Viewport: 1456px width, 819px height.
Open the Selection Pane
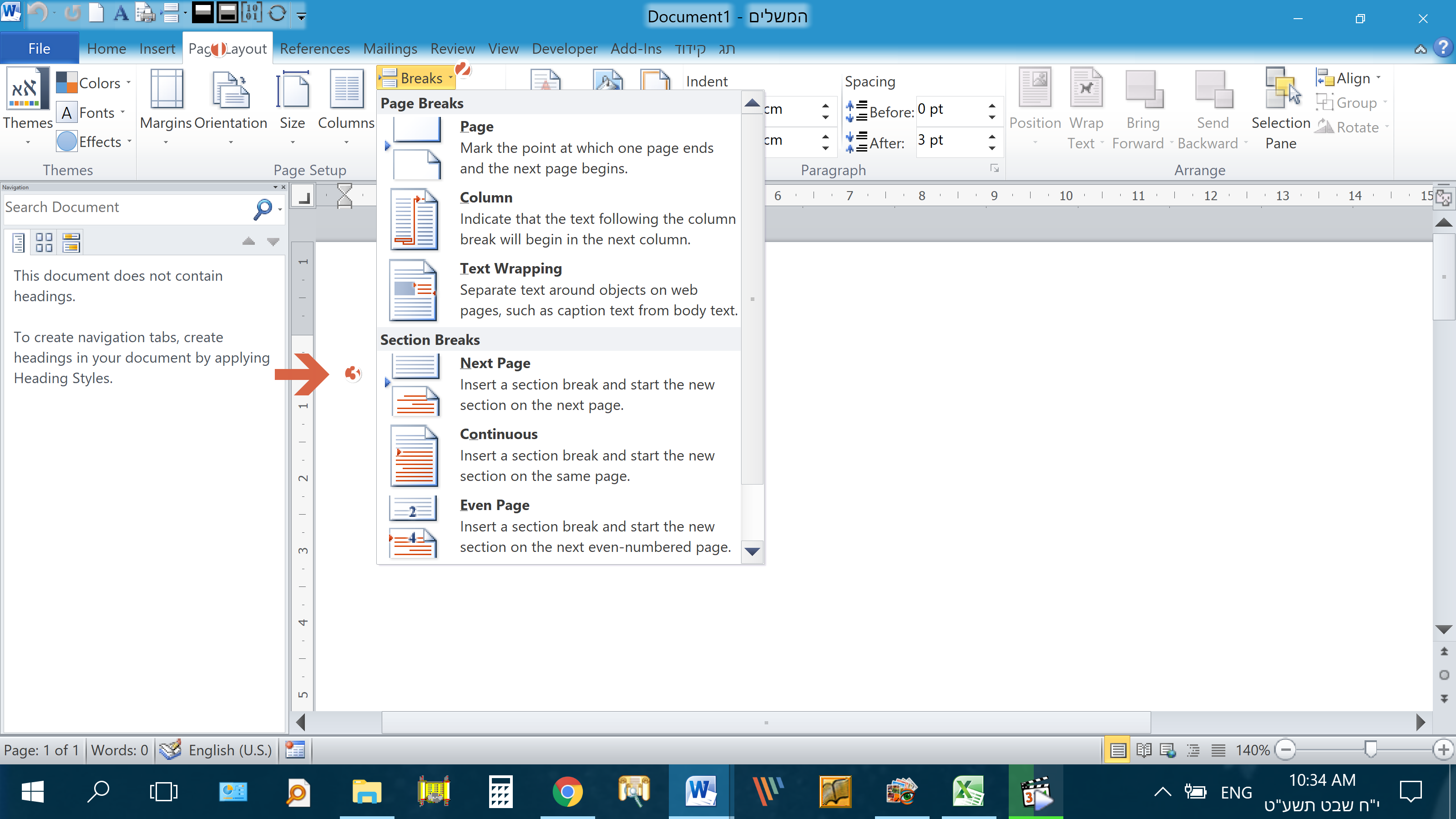click(x=1280, y=107)
